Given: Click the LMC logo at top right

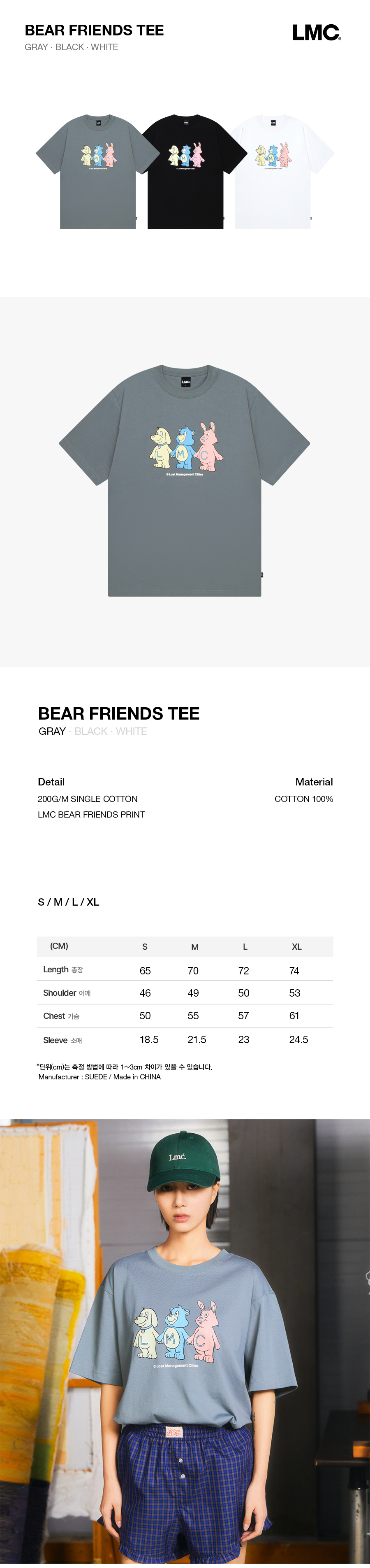Looking at the screenshot, I should (317, 33).
